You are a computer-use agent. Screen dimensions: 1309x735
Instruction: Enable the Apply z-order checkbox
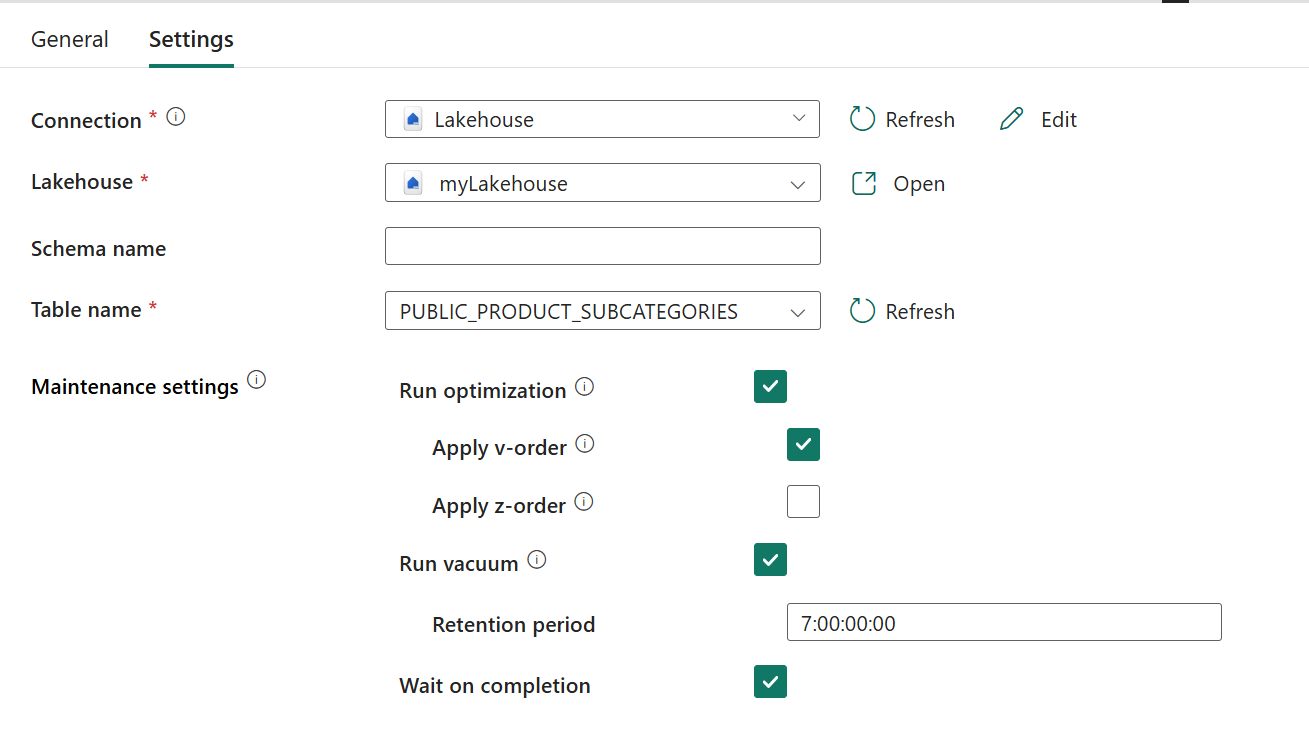803,501
